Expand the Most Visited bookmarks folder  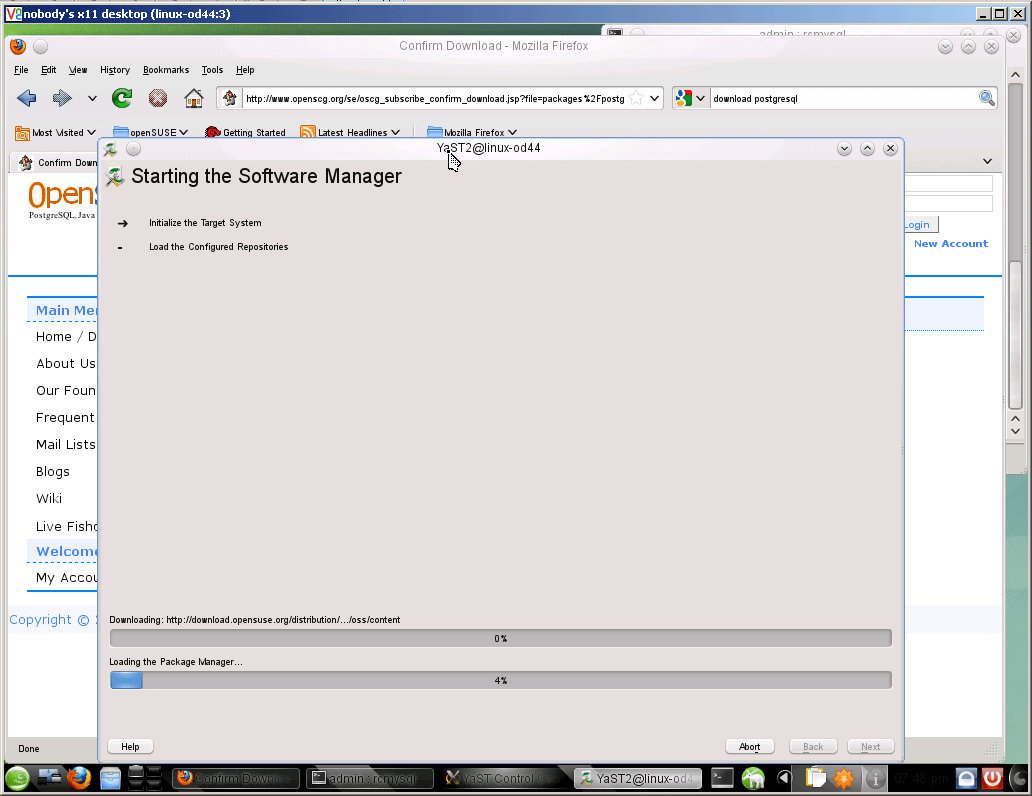tap(55, 132)
